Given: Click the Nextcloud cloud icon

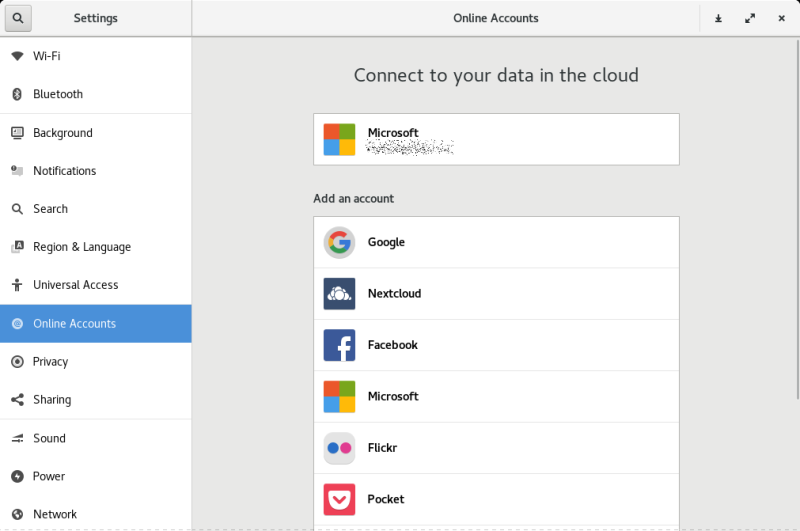Looking at the screenshot, I should pyautogui.click(x=339, y=294).
